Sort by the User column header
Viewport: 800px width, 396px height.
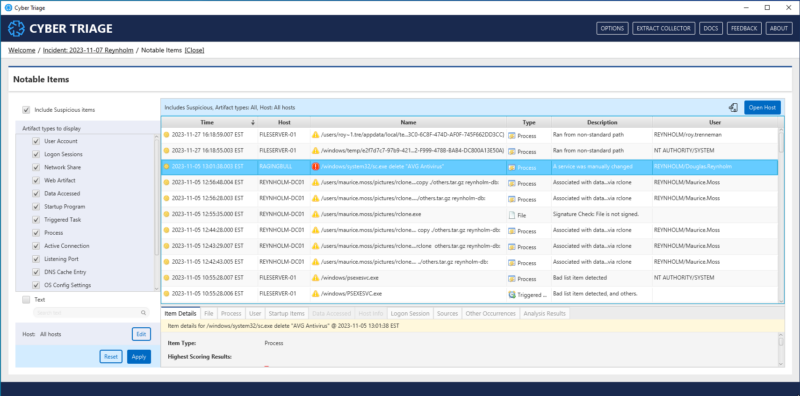click(x=715, y=123)
